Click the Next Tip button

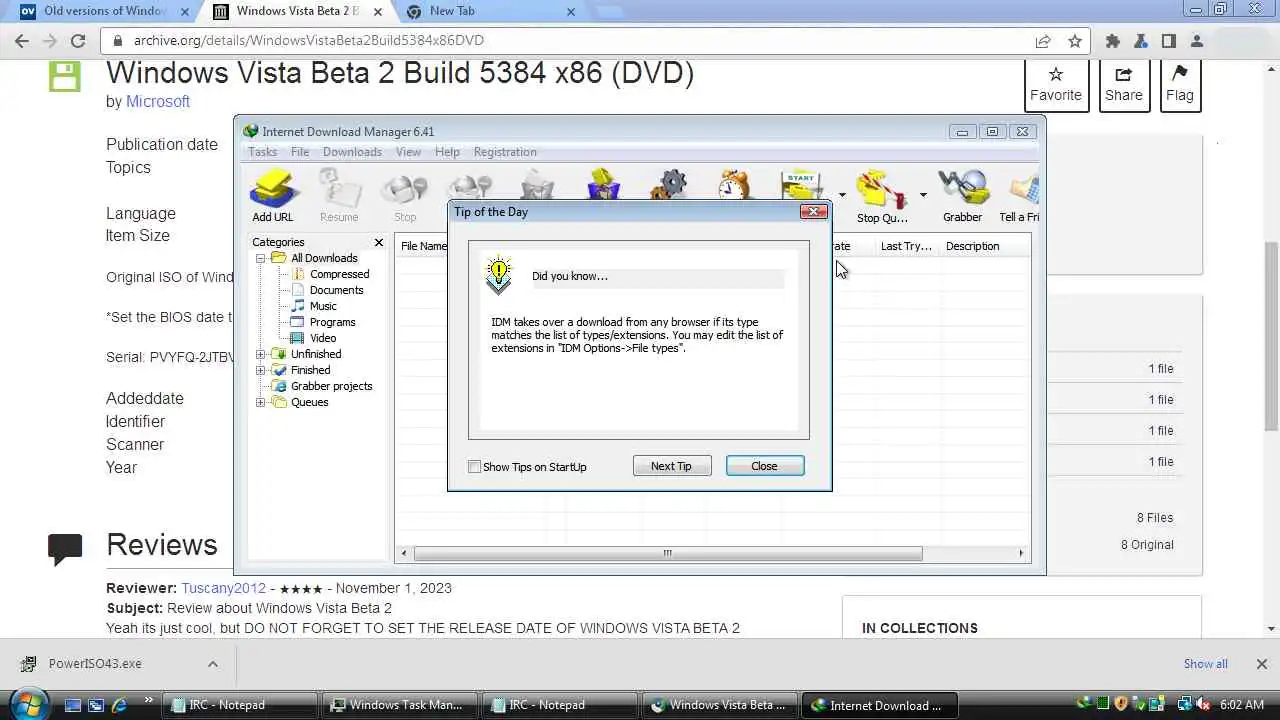671,466
